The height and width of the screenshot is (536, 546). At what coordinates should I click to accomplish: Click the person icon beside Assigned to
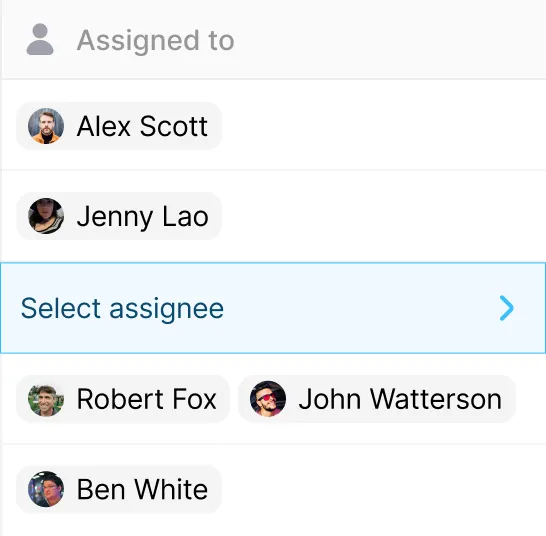pyautogui.click(x=40, y=39)
